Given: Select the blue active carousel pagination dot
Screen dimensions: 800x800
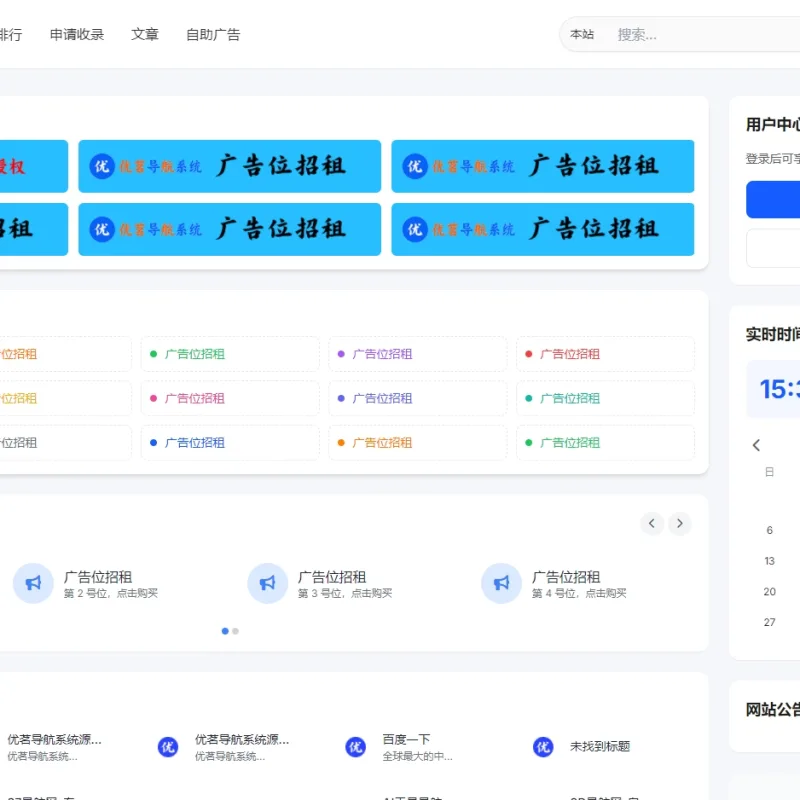Looking at the screenshot, I should tap(225, 631).
